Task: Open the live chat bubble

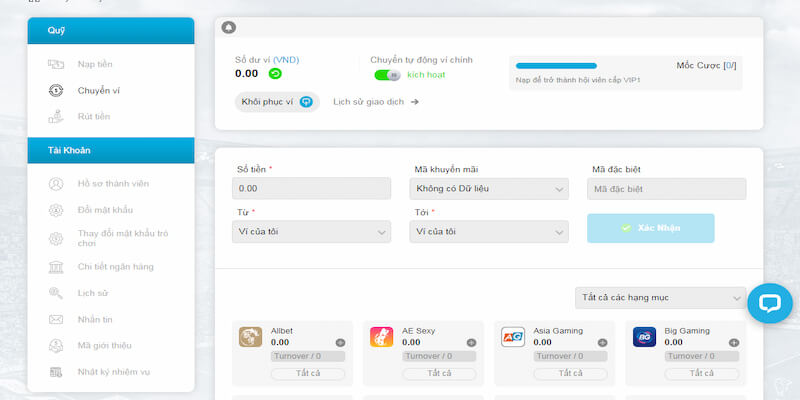Action: (769, 304)
